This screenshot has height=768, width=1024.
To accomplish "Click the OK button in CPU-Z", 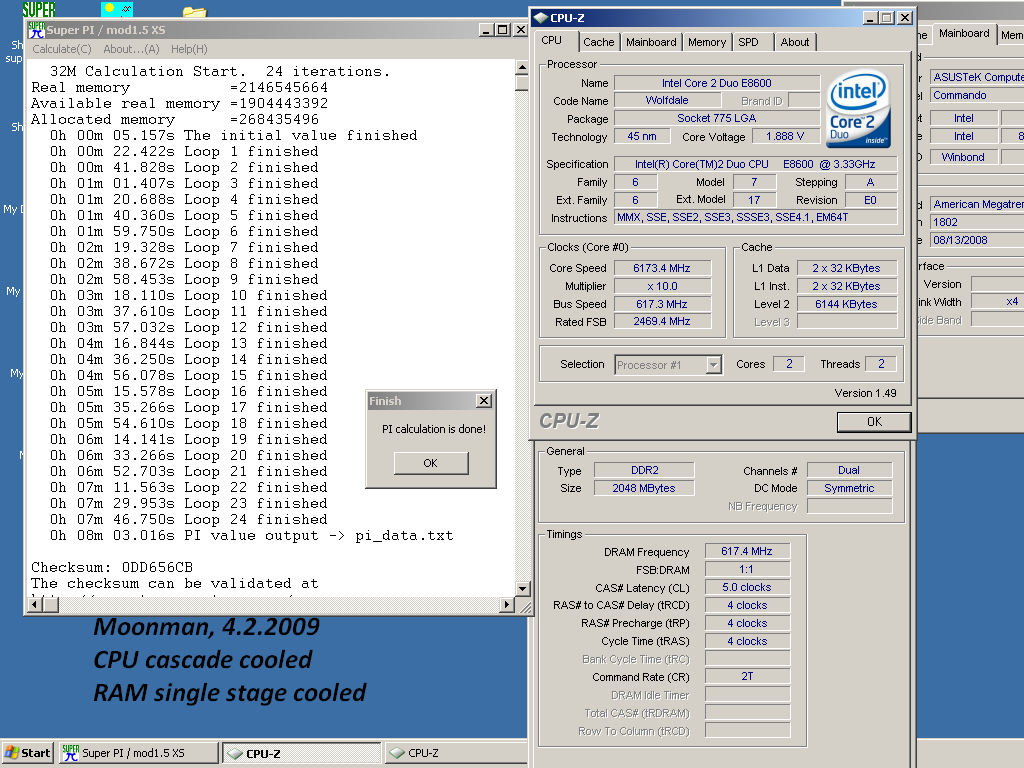I will 874,422.
